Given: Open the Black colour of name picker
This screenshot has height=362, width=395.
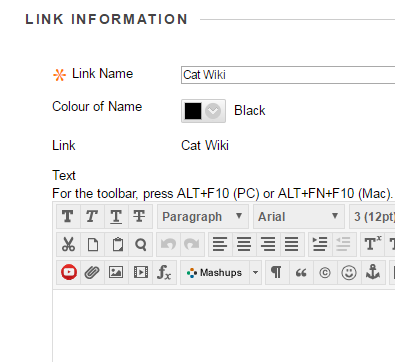Looking at the screenshot, I should click(x=203, y=111).
